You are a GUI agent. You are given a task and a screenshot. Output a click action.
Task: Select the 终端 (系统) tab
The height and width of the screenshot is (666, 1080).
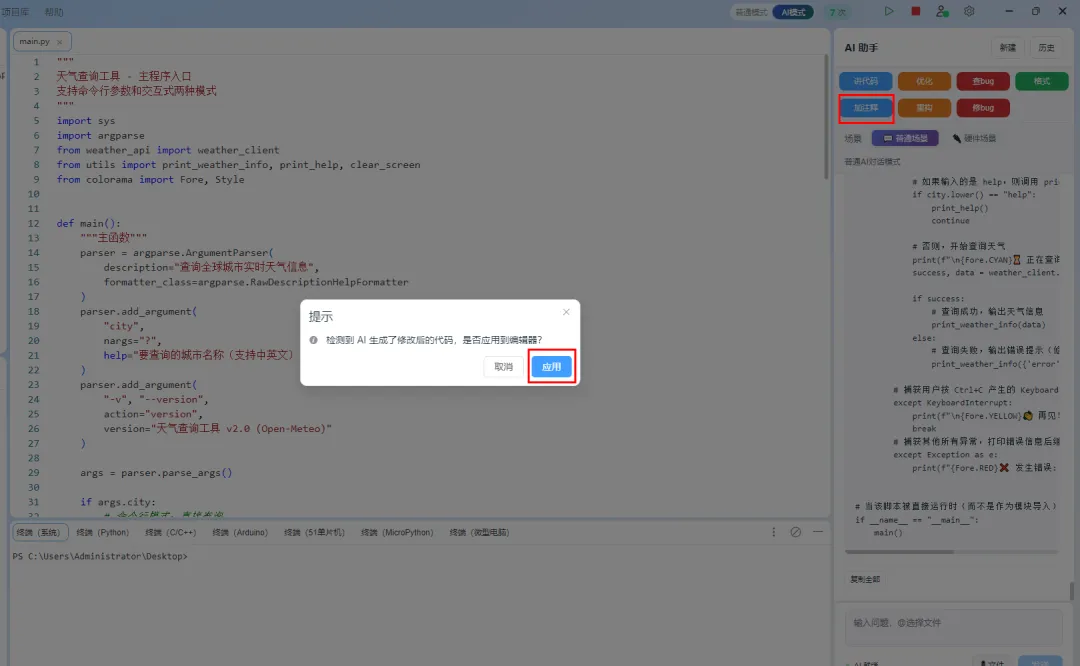click(x=39, y=532)
